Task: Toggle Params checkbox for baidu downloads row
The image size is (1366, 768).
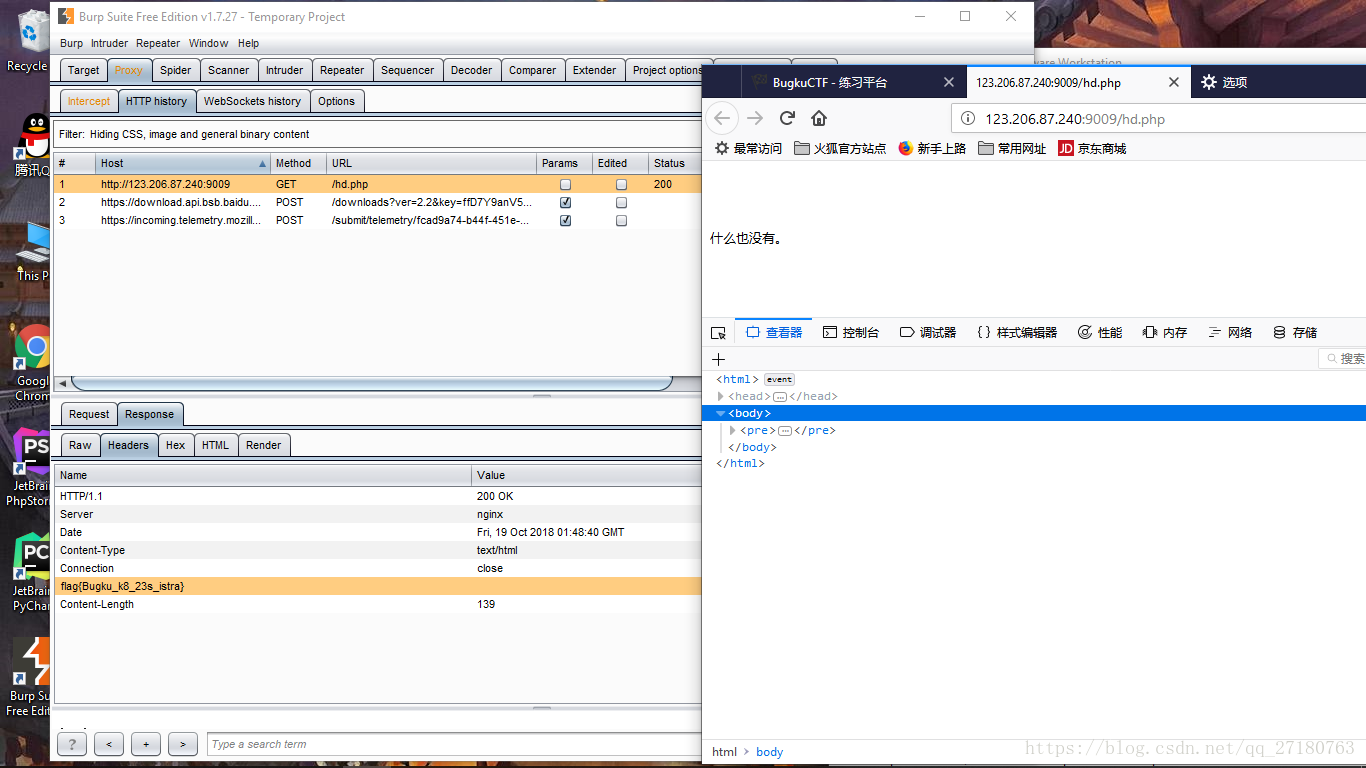Action: [x=566, y=203]
